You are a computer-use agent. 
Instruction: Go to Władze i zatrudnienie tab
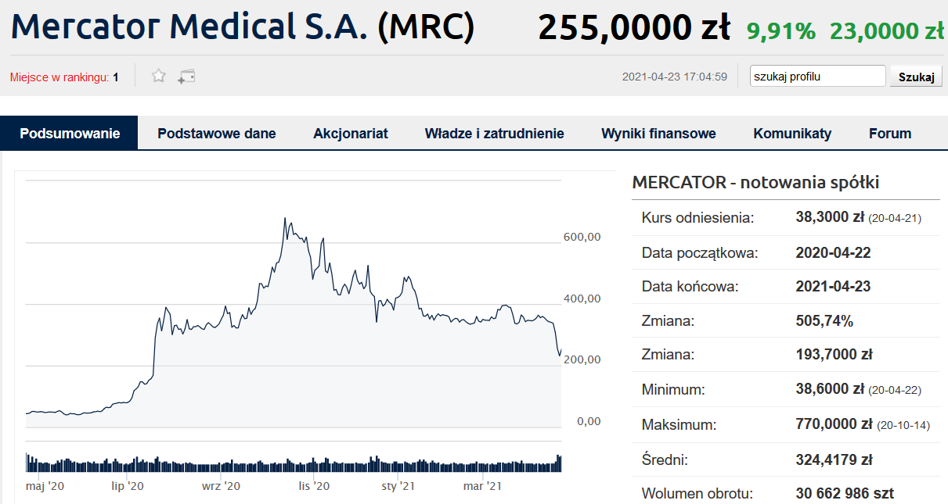pyautogui.click(x=494, y=134)
